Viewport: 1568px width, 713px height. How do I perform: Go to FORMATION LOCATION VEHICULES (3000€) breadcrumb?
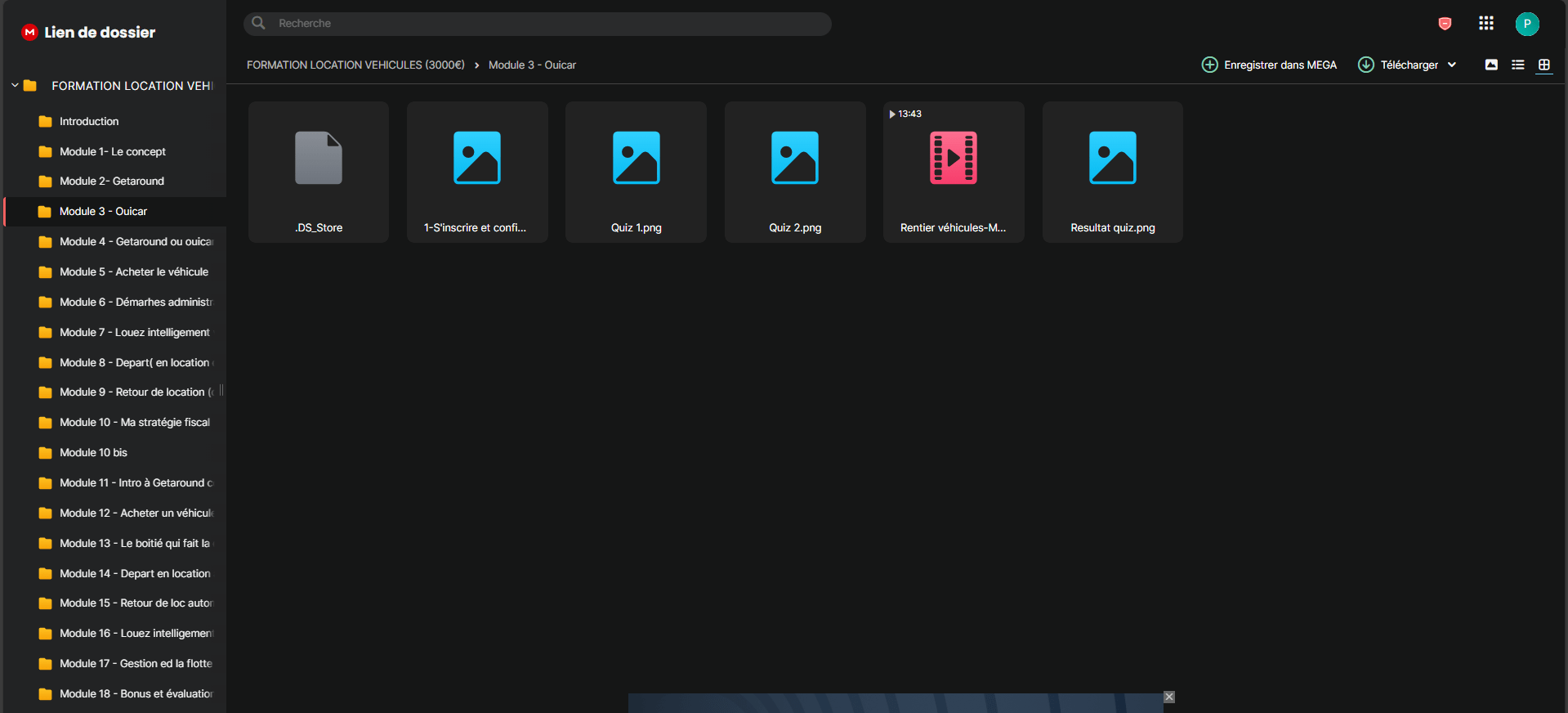tap(355, 65)
